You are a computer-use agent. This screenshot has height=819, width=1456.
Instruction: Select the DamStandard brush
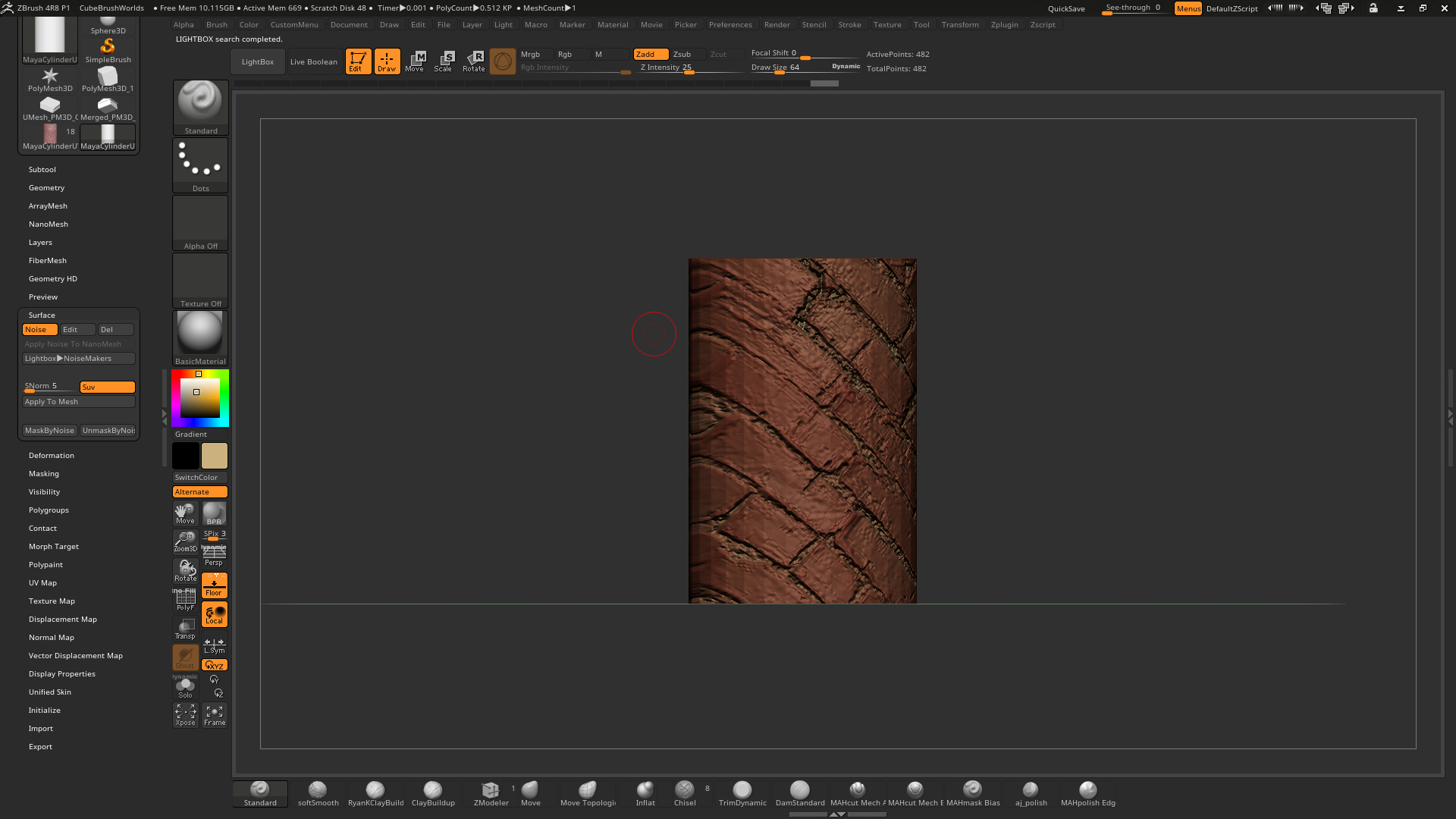pyautogui.click(x=800, y=794)
